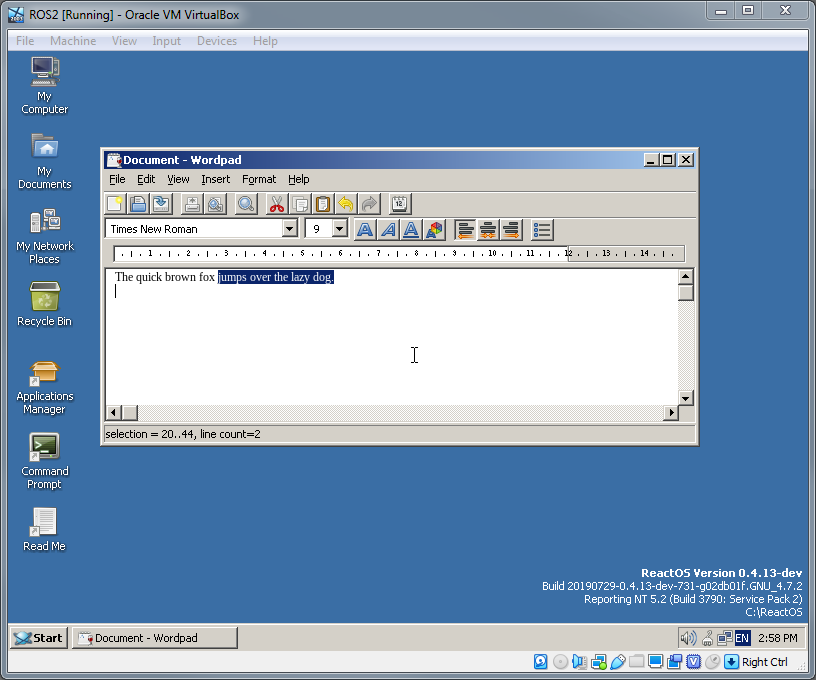Center align the text

pyautogui.click(x=488, y=229)
